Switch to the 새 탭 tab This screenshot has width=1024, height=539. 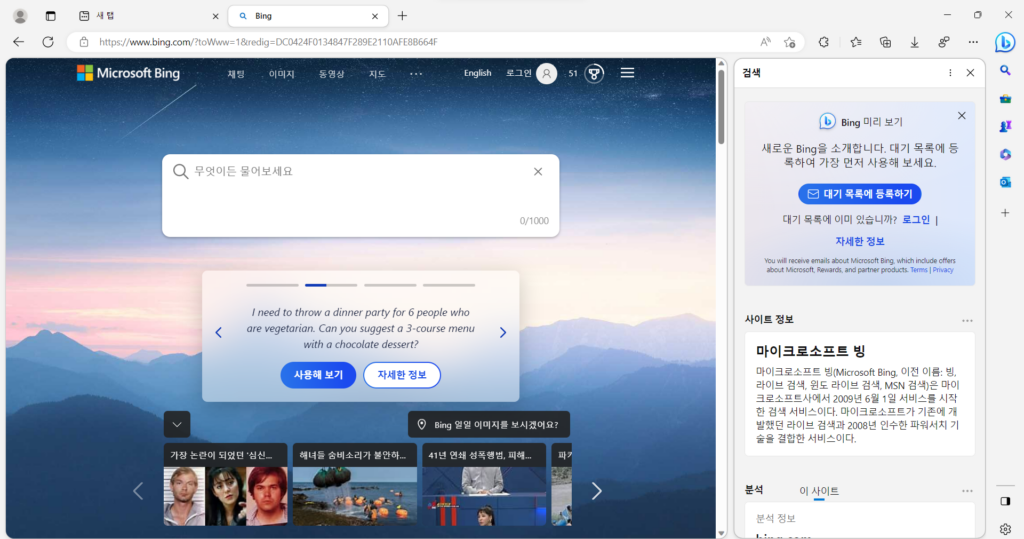[150, 16]
